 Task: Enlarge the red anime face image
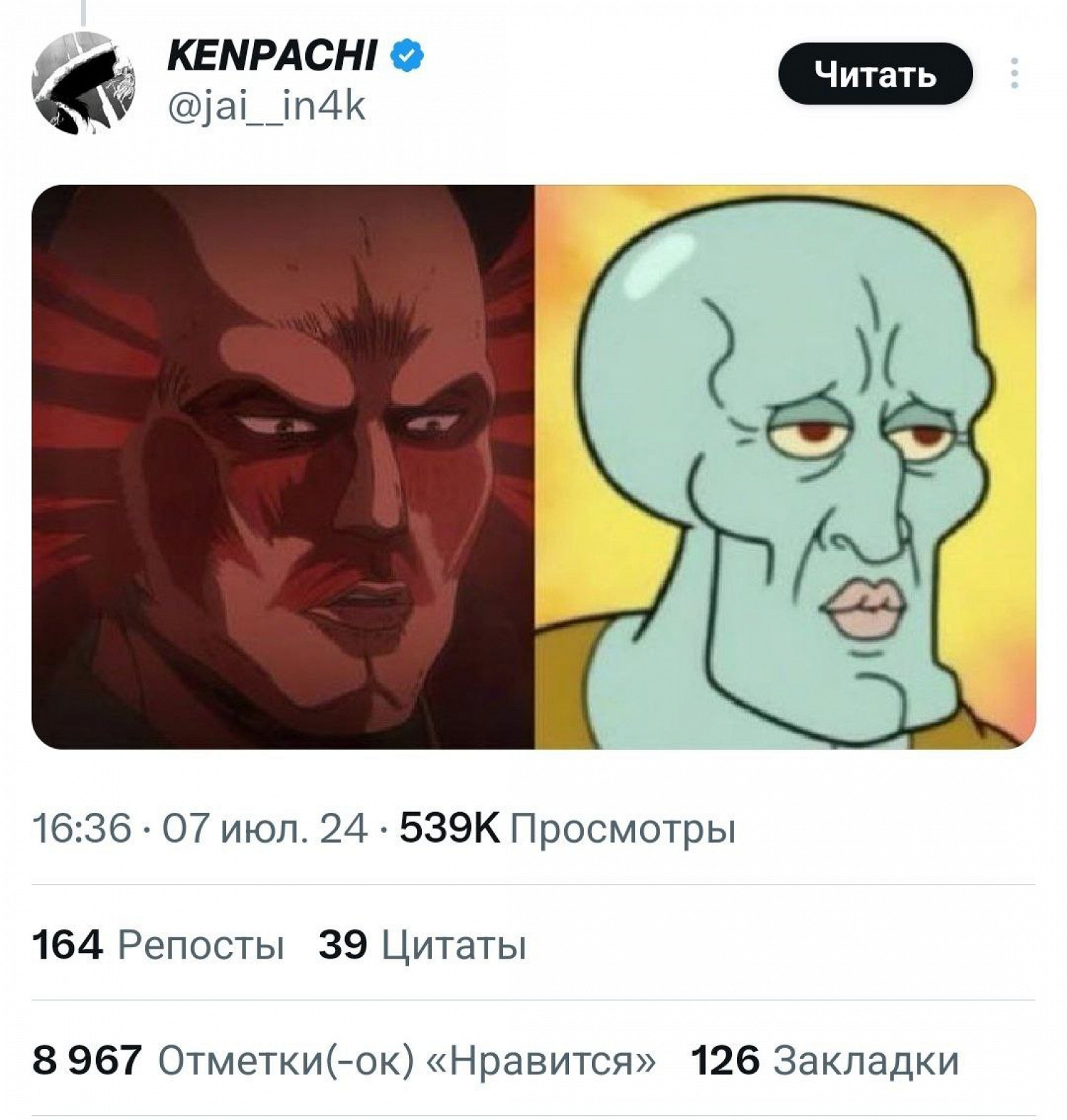pyautogui.click(x=283, y=466)
